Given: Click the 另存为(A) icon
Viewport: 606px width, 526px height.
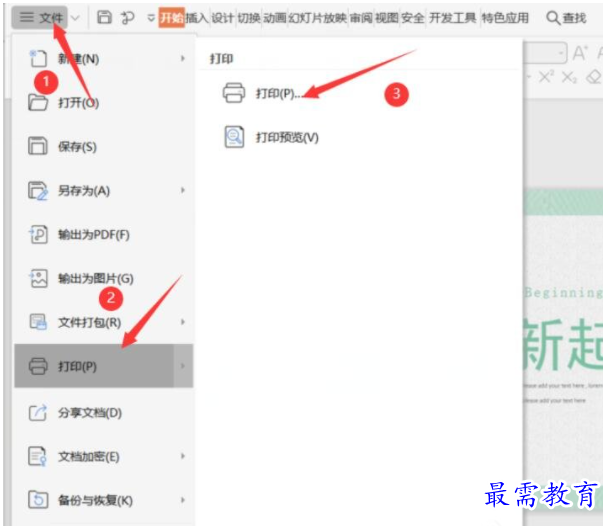Looking at the screenshot, I should (38, 191).
